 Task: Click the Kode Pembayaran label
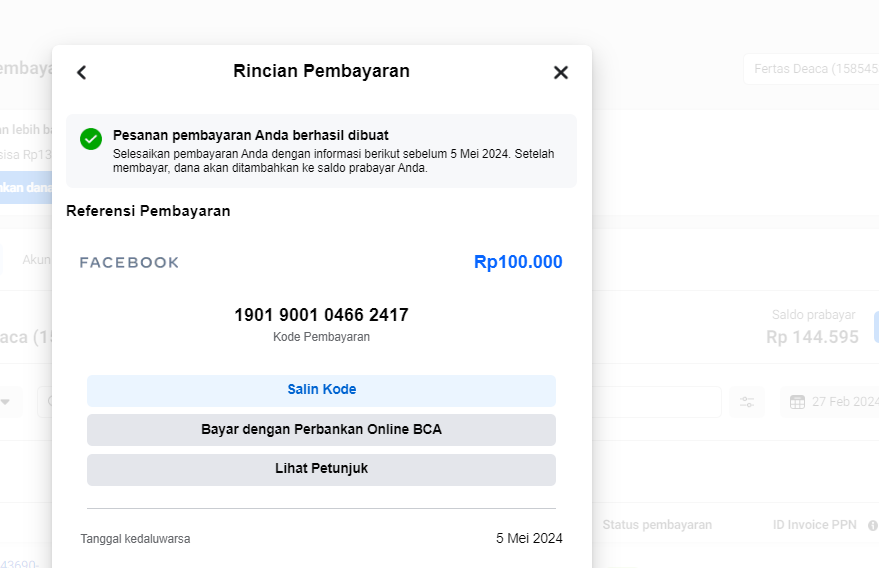[x=321, y=337]
